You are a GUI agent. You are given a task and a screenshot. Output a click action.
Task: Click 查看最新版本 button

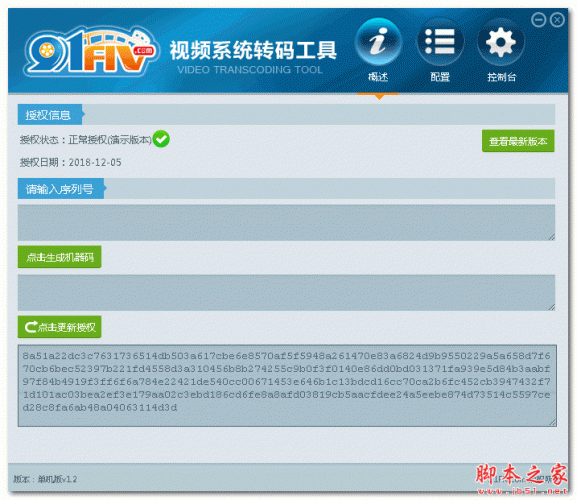518,141
